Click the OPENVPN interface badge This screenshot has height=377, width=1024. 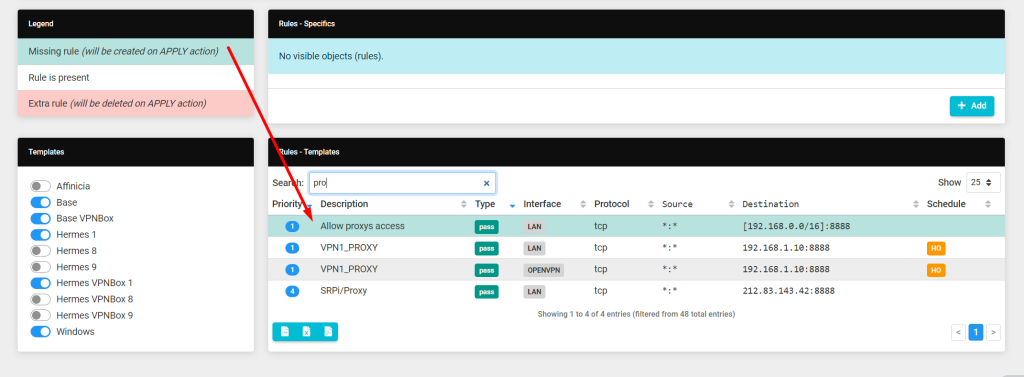coord(543,270)
